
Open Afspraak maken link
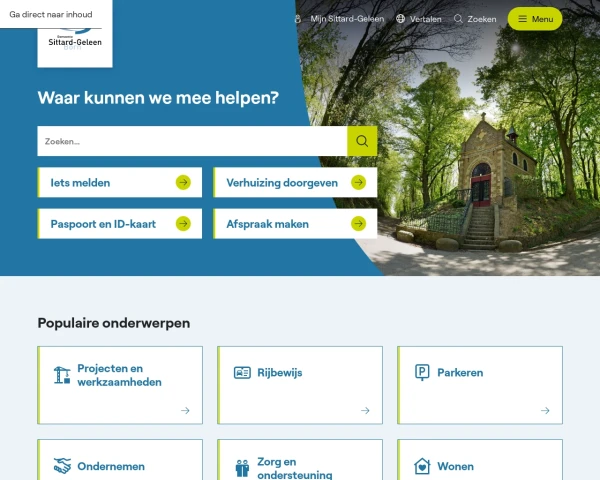click(295, 224)
